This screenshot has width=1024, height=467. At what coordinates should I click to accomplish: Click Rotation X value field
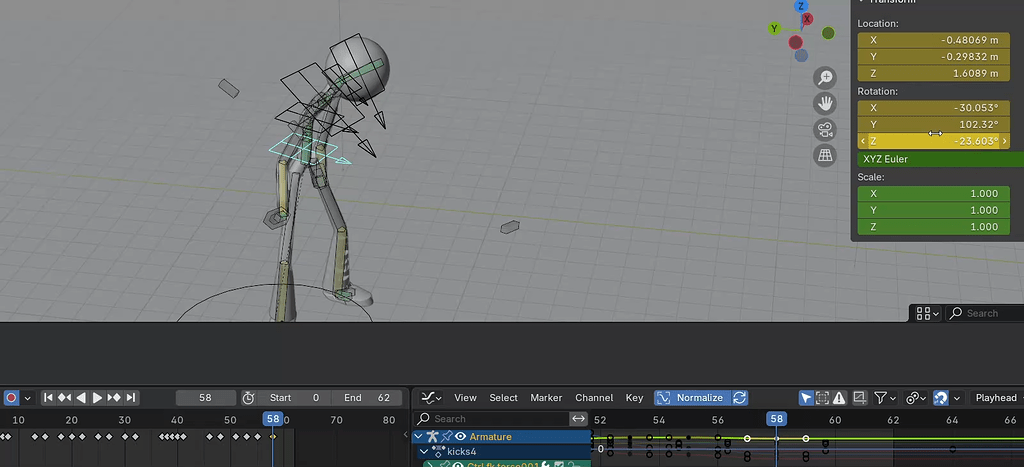(x=933, y=108)
